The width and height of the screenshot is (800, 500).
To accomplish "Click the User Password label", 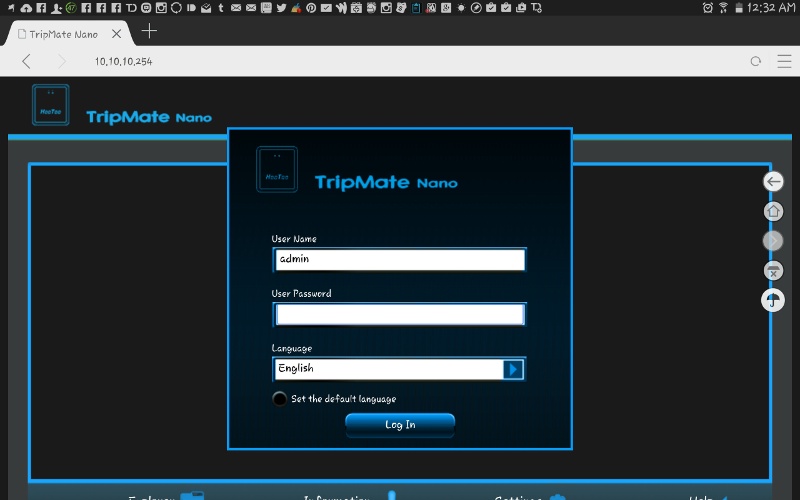I will pos(302,293).
